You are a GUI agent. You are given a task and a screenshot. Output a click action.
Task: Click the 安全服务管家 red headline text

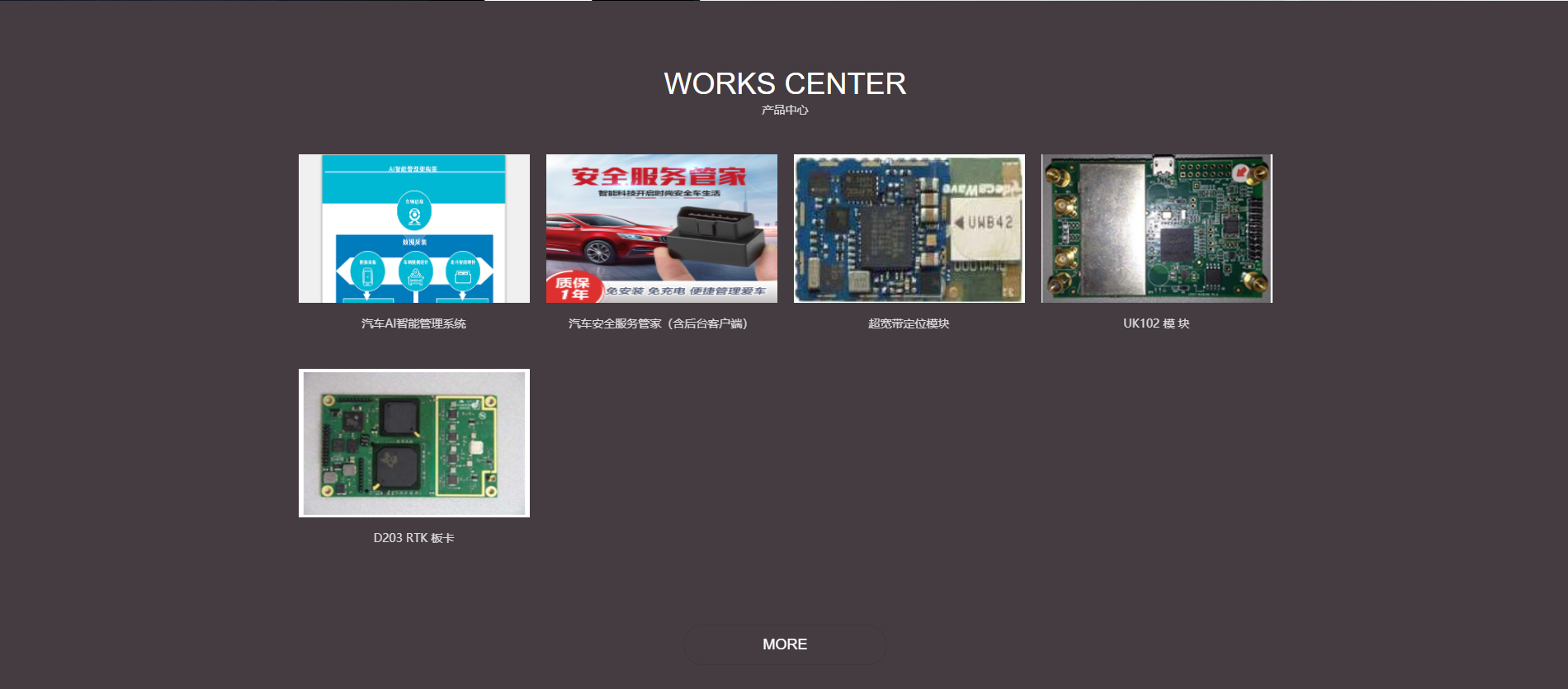(x=659, y=176)
